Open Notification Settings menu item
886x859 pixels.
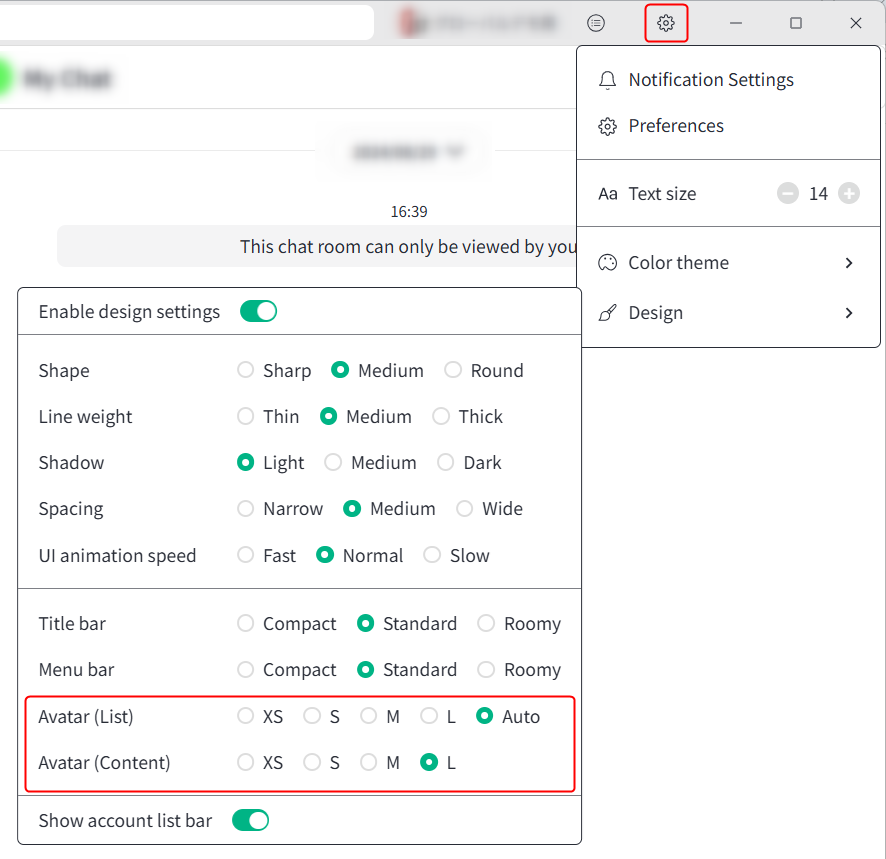point(710,80)
